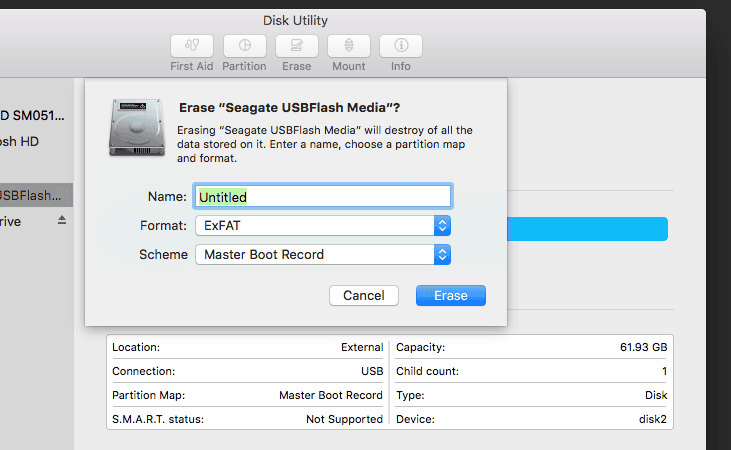The width and height of the screenshot is (731, 450).
Task: Click the Mount toolbar button
Action: [349, 46]
